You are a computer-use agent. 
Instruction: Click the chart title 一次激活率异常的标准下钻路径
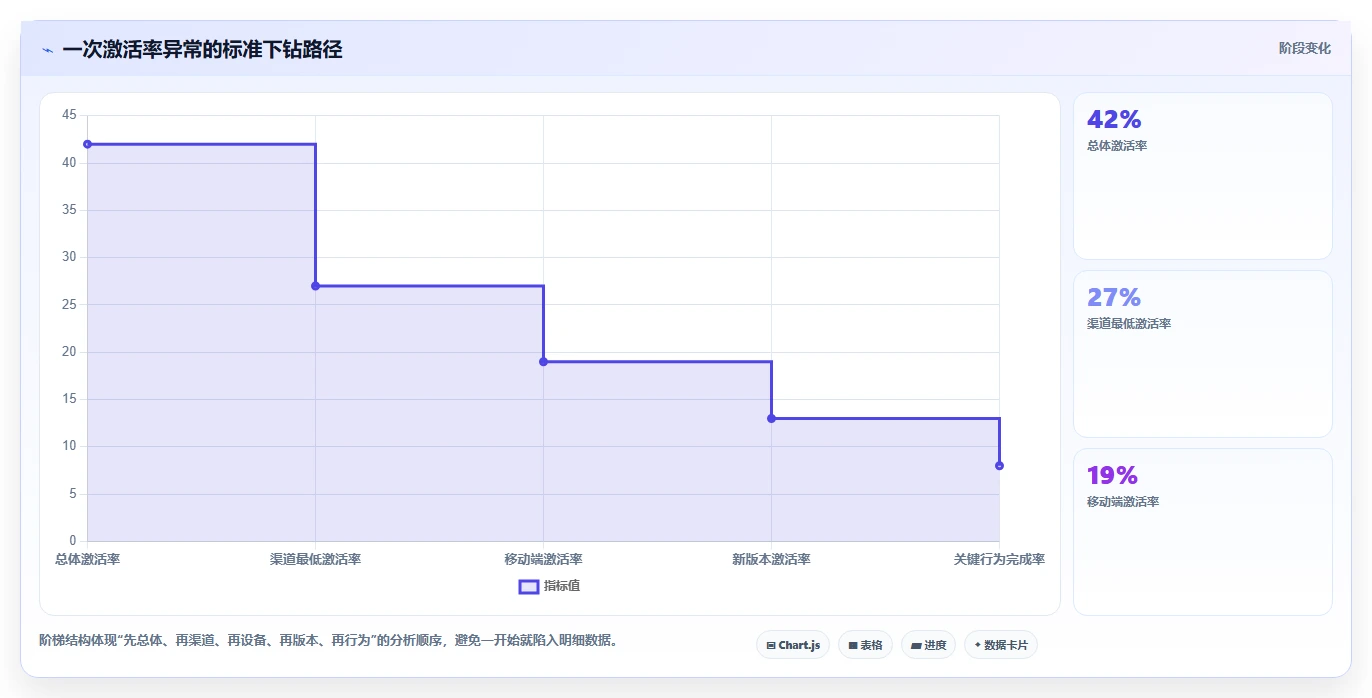coord(202,49)
